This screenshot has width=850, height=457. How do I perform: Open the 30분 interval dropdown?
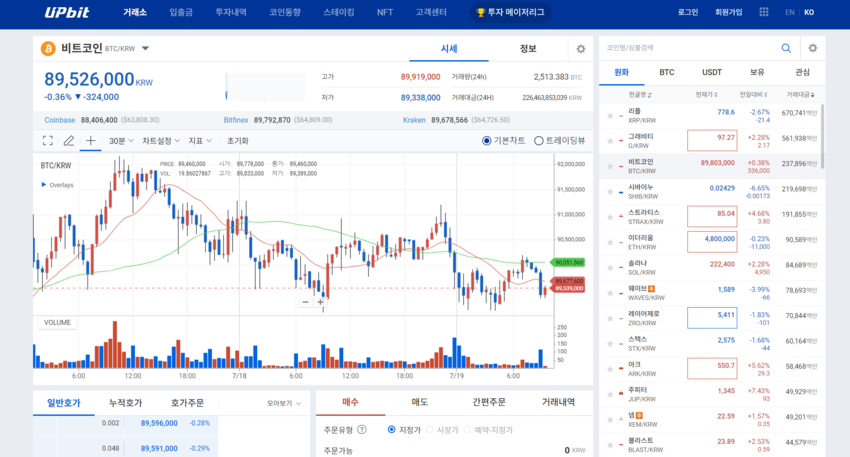(121, 141)
